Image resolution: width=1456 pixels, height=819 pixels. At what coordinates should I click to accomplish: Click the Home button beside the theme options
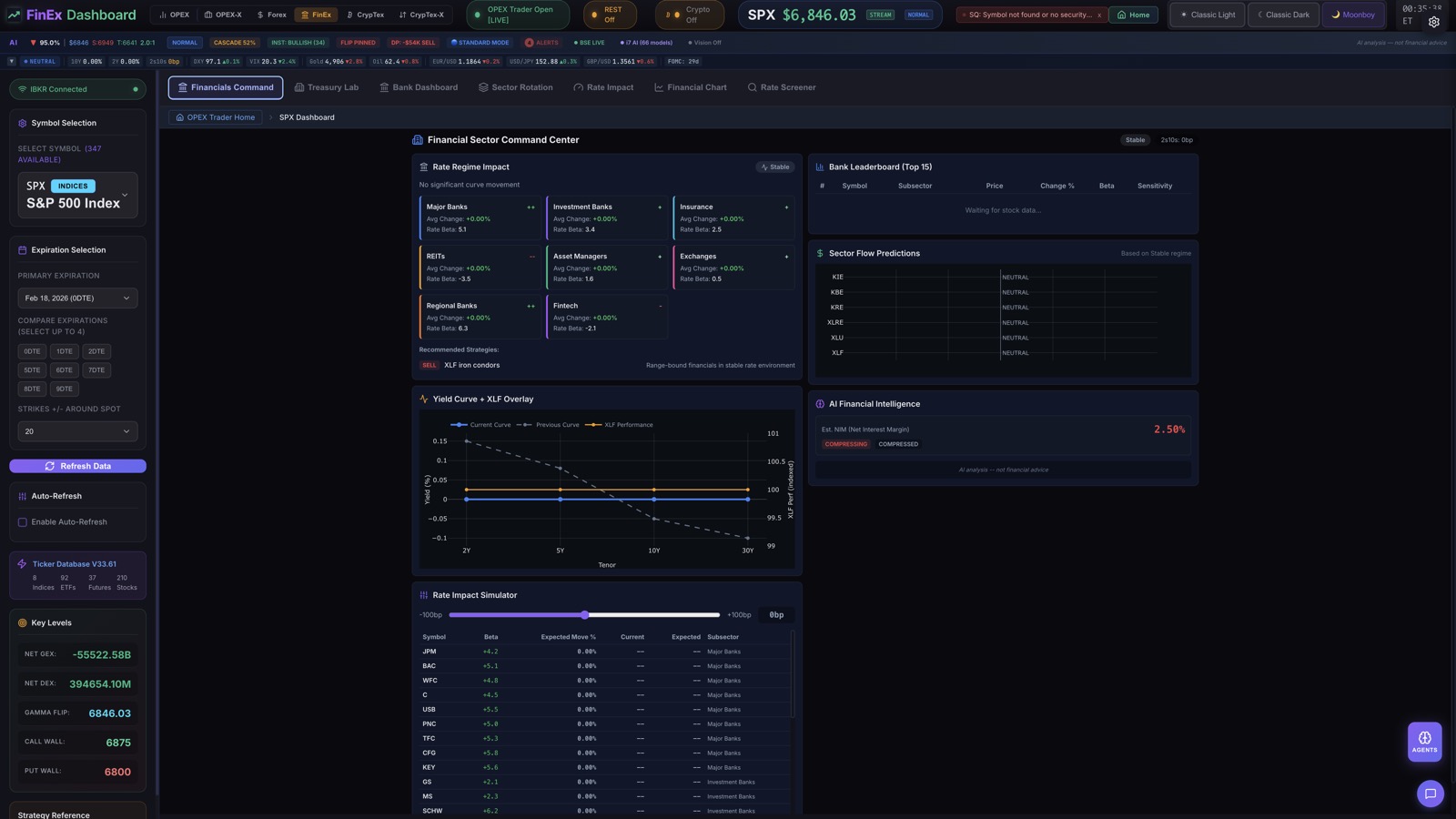pos(1132,15)
